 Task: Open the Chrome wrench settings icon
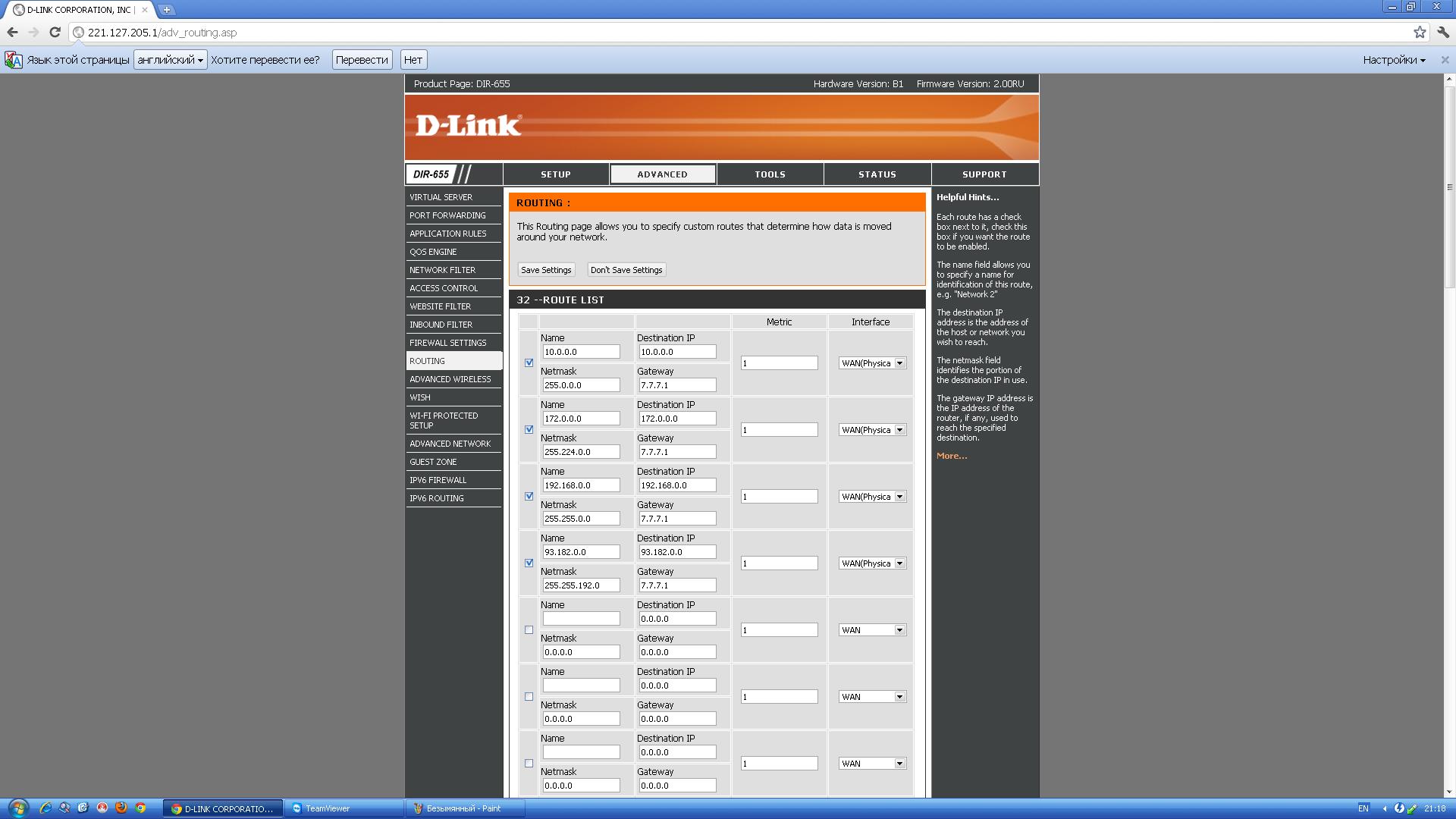(x=1444, y=33)
